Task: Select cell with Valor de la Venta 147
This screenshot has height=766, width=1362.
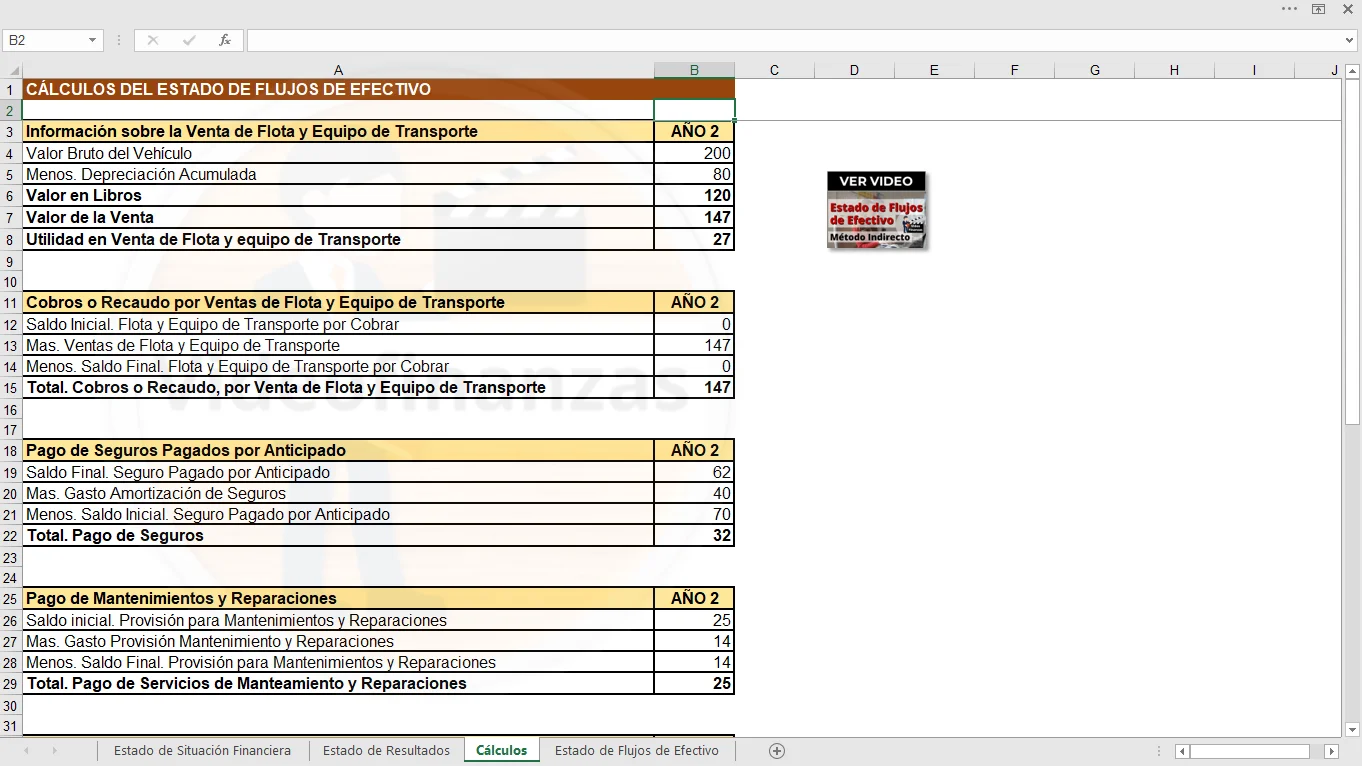Action: [694, 217]
